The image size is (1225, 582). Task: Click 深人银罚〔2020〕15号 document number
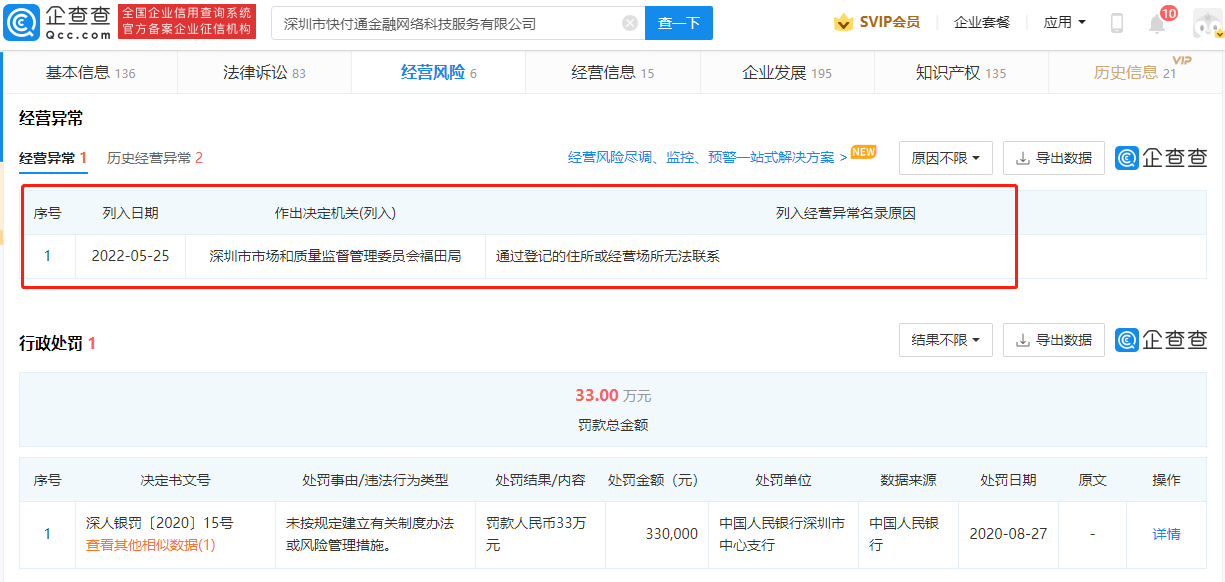(160, 523)
